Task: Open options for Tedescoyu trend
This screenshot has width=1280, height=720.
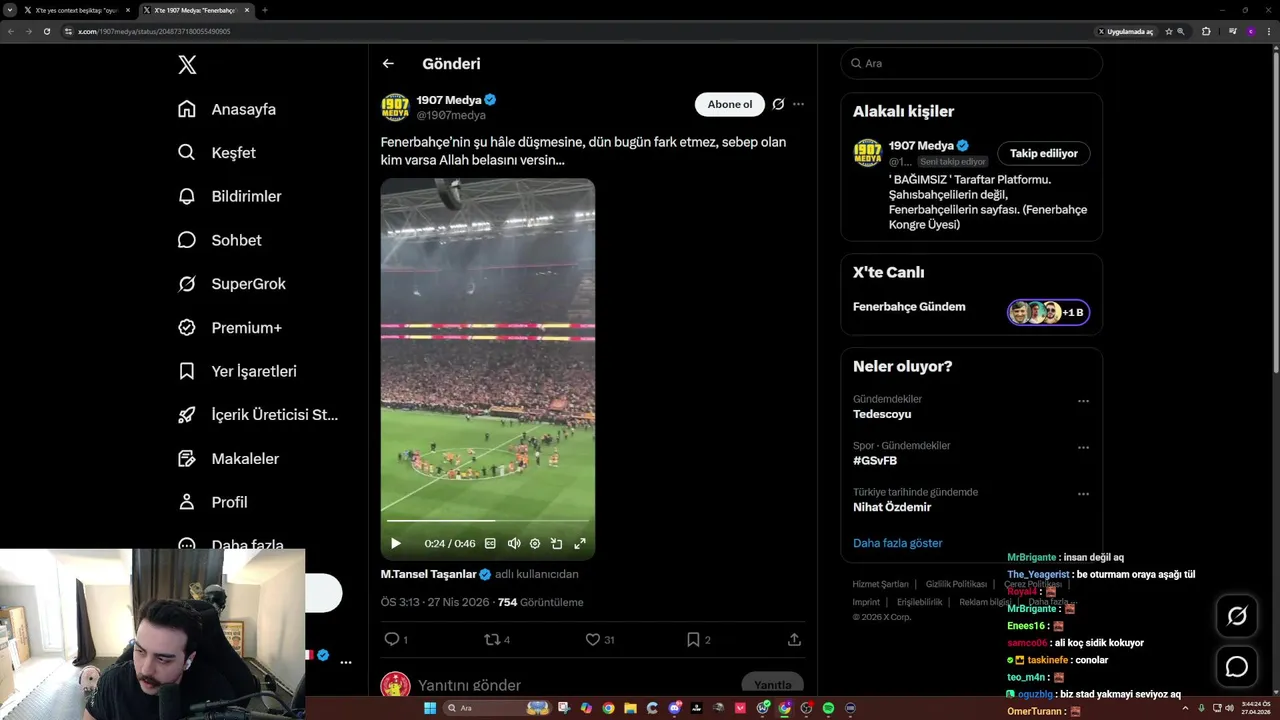Action: pyautogui.click(x=1083, y=401)
